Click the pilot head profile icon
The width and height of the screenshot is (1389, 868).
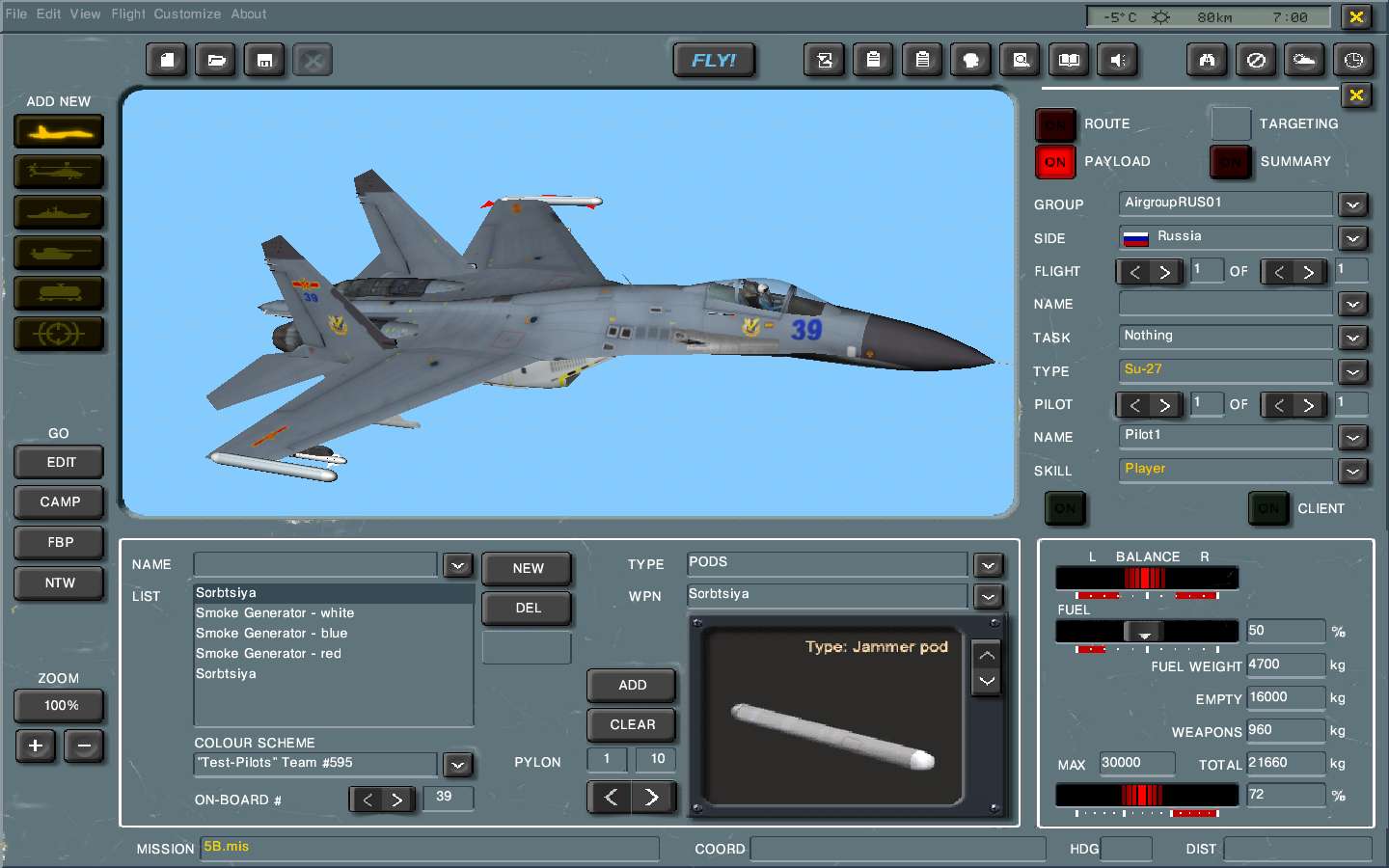pos(971,60)
